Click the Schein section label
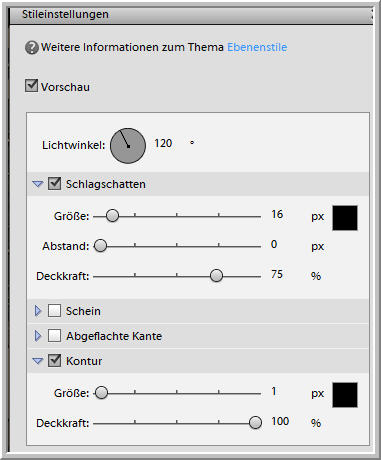 click(83, 311)
